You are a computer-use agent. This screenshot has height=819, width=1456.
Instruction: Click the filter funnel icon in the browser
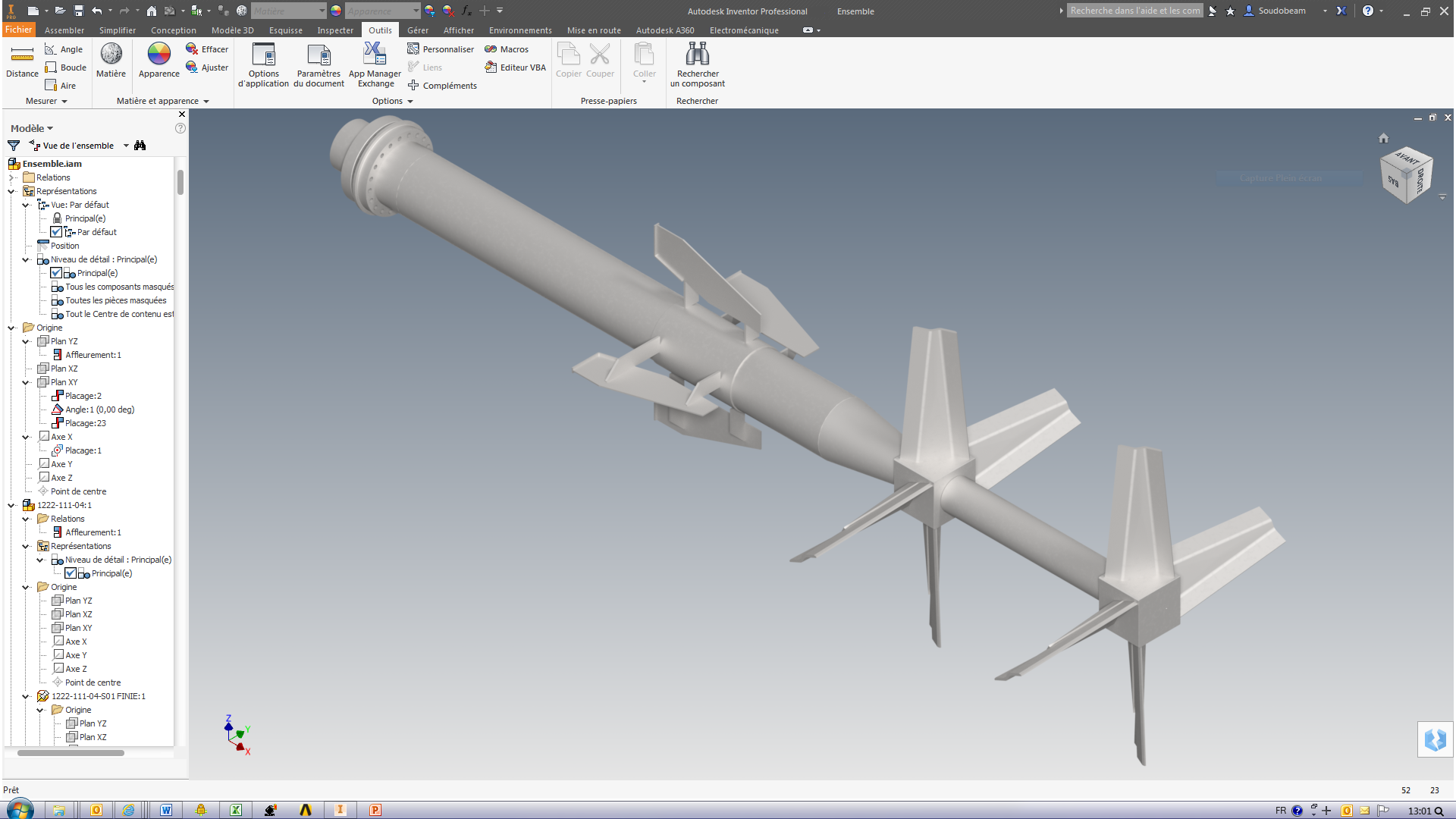14,146
